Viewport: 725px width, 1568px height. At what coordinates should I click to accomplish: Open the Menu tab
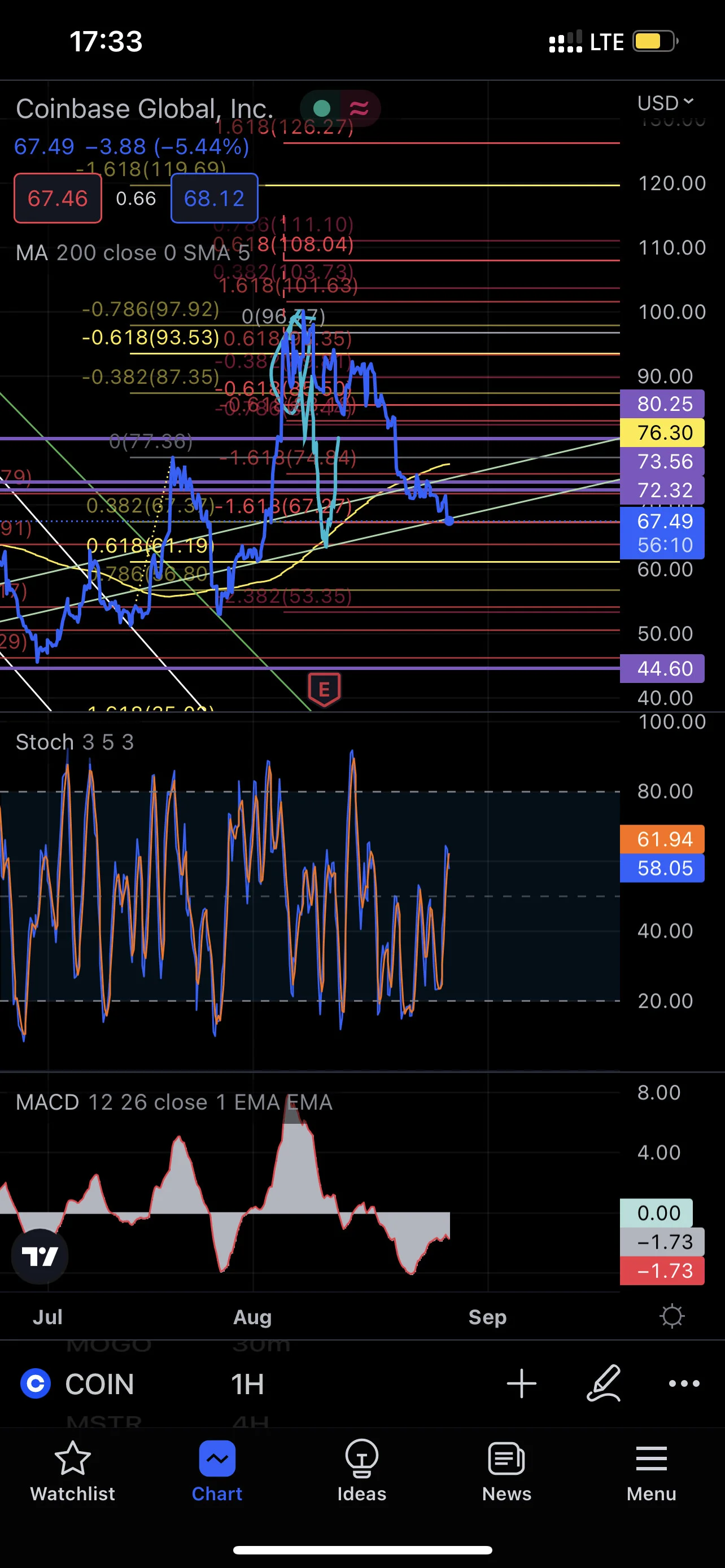point(652,1471)
